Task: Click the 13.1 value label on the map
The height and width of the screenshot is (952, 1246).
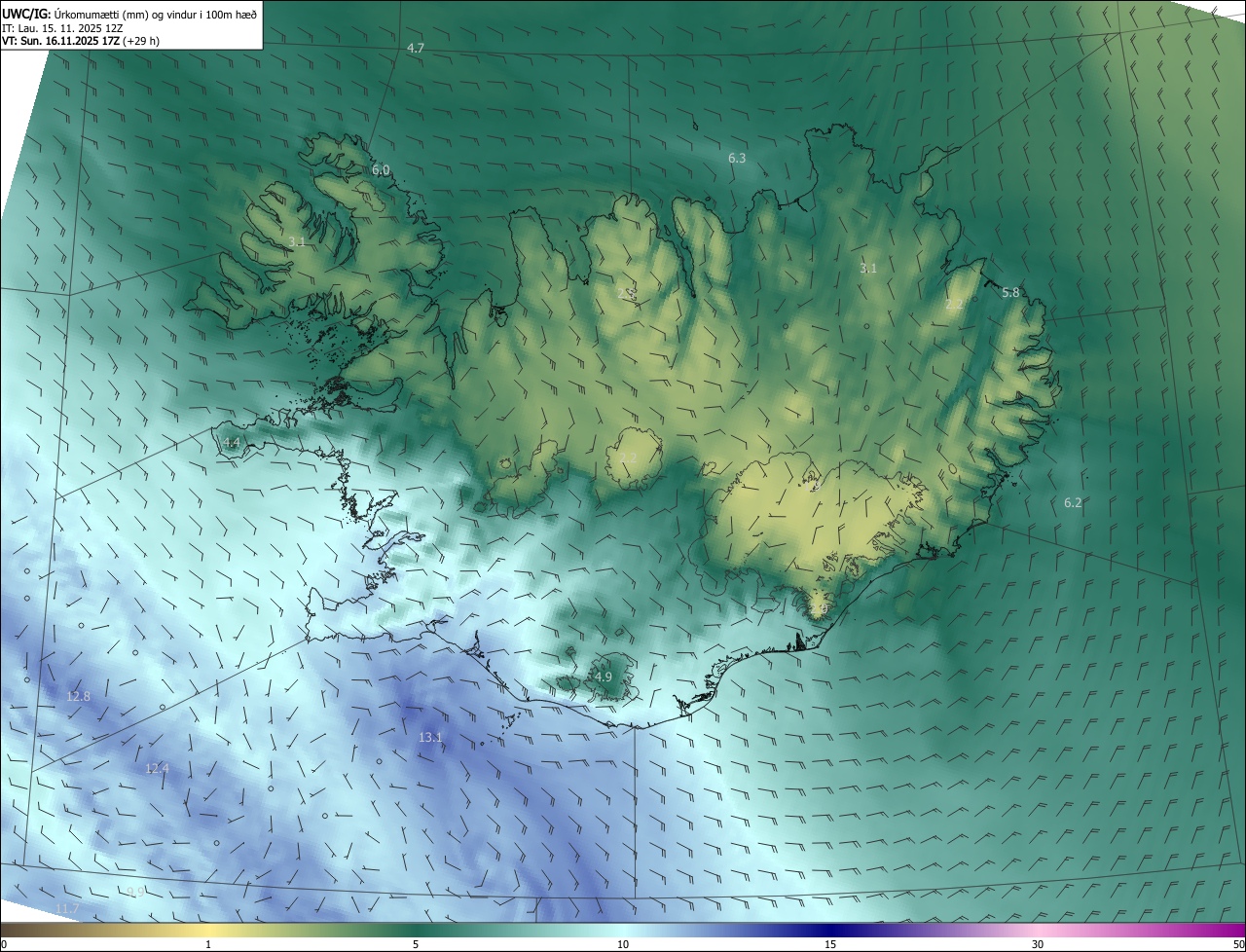Action: [430, 737]
